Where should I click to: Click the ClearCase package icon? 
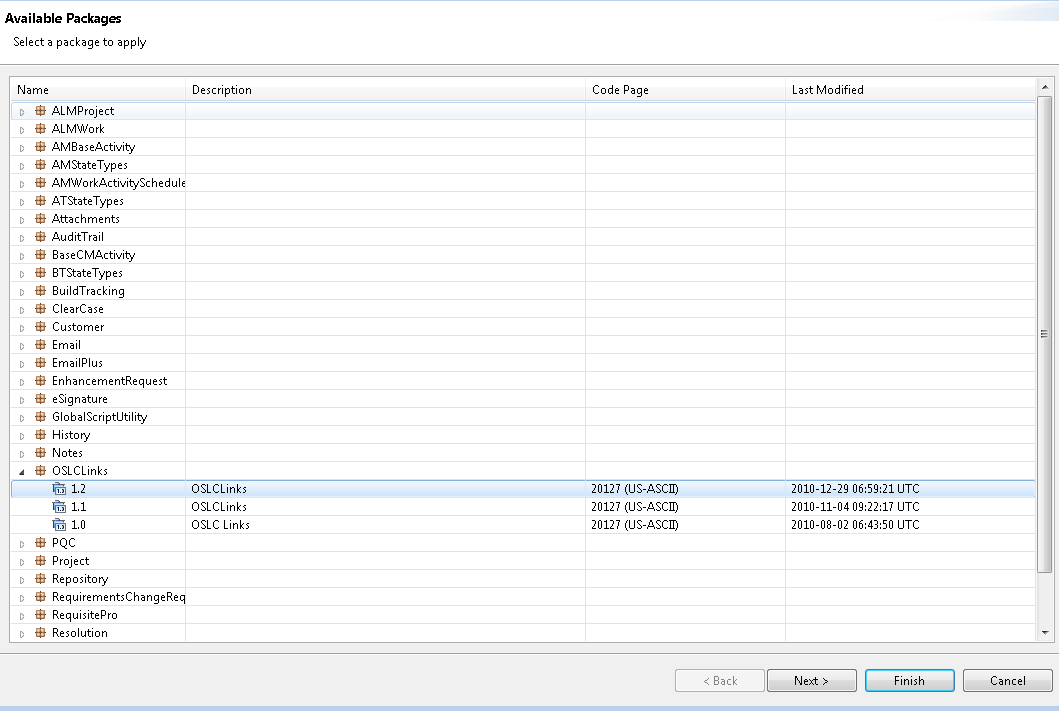click(x=40, y=309)
